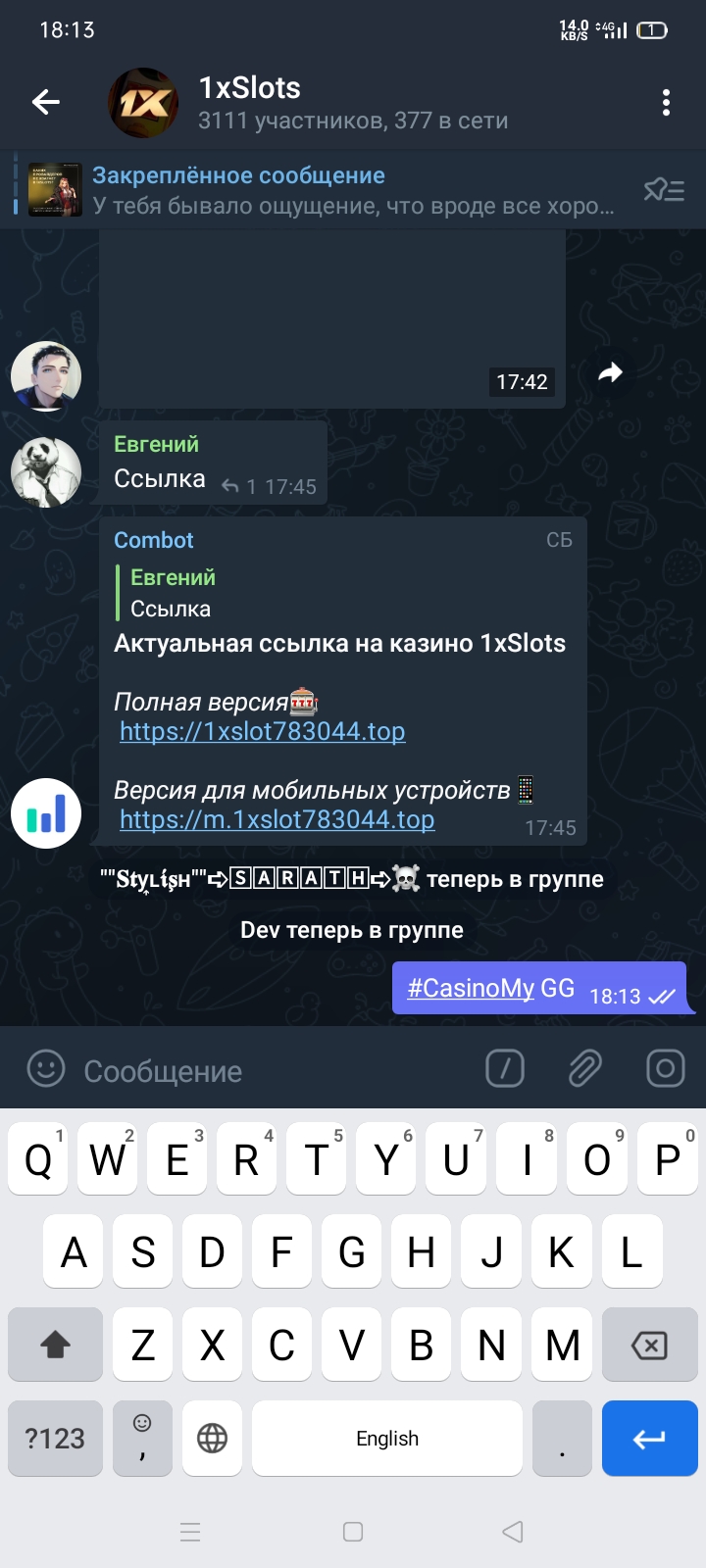Expand the pinned message banner
Image resolution: width=706 pixels, height=1568 pixels.
[324, 189]
